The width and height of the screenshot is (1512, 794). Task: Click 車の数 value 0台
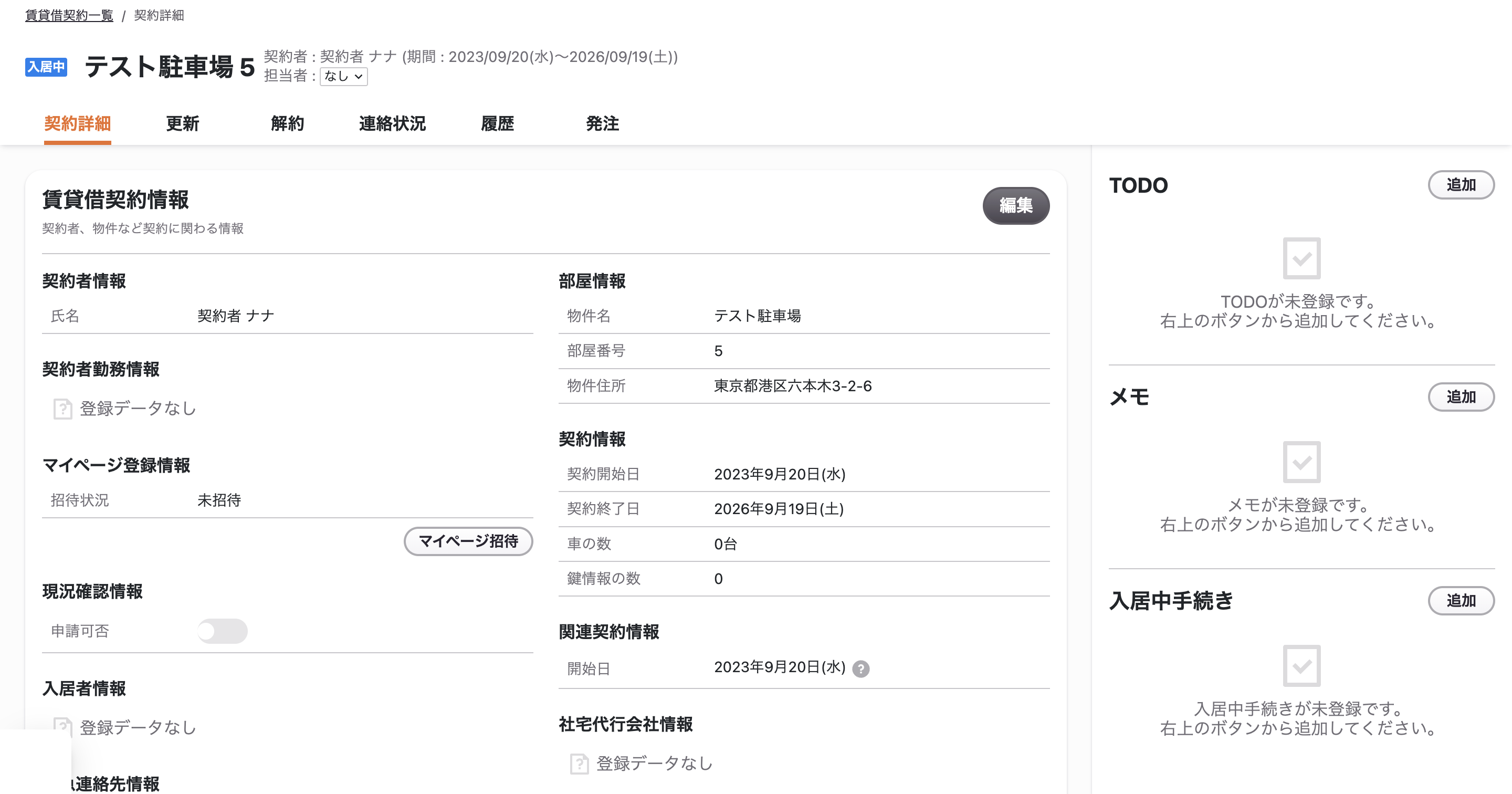tap(726, 544)
